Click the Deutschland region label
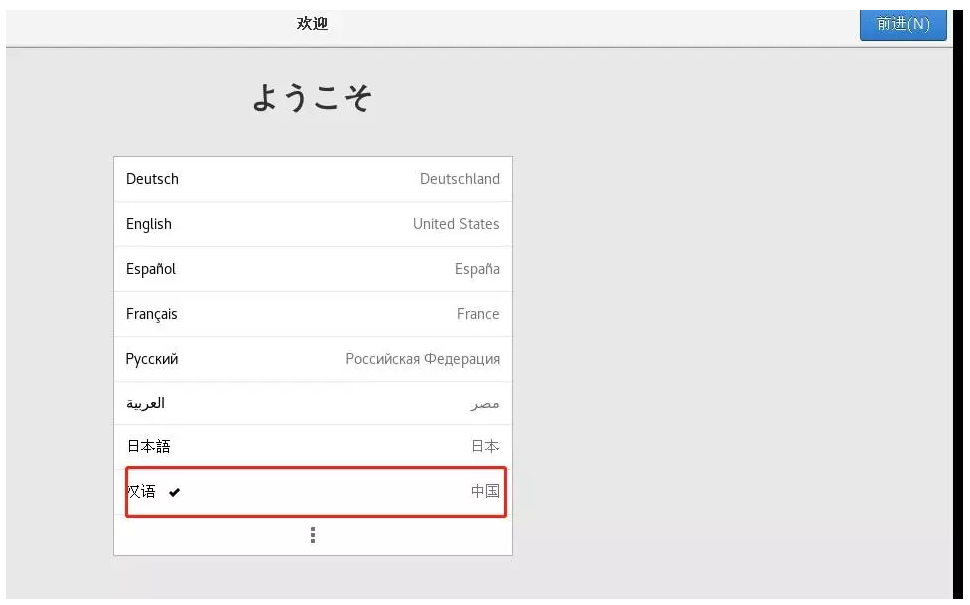The image size is (970, 605). [459, 179]
